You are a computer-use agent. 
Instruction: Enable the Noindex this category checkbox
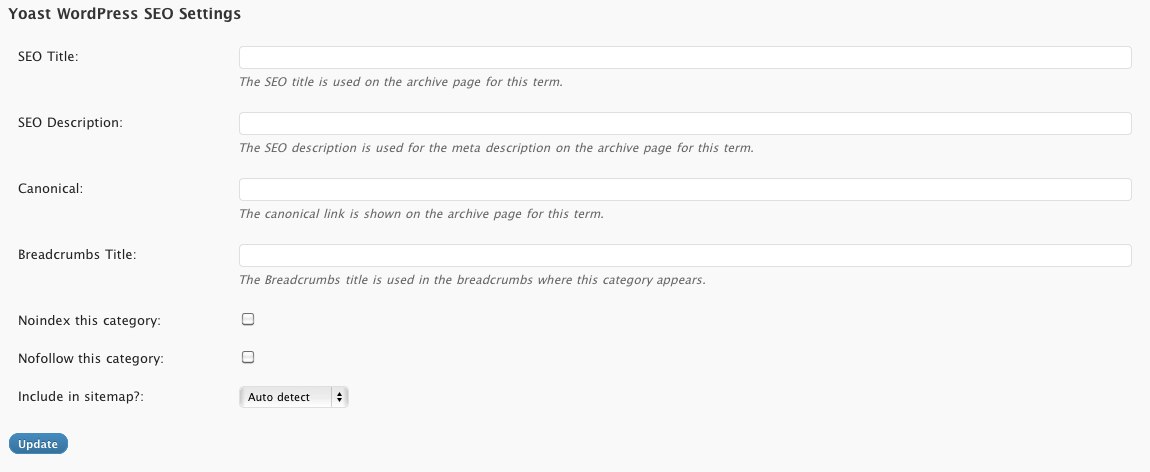point(248,320)
